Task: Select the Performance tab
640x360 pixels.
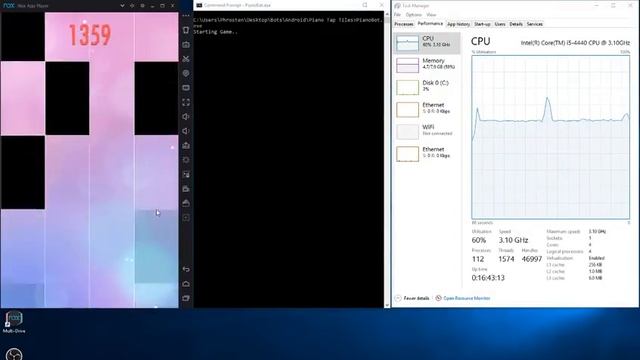Action: click(430, 24)
